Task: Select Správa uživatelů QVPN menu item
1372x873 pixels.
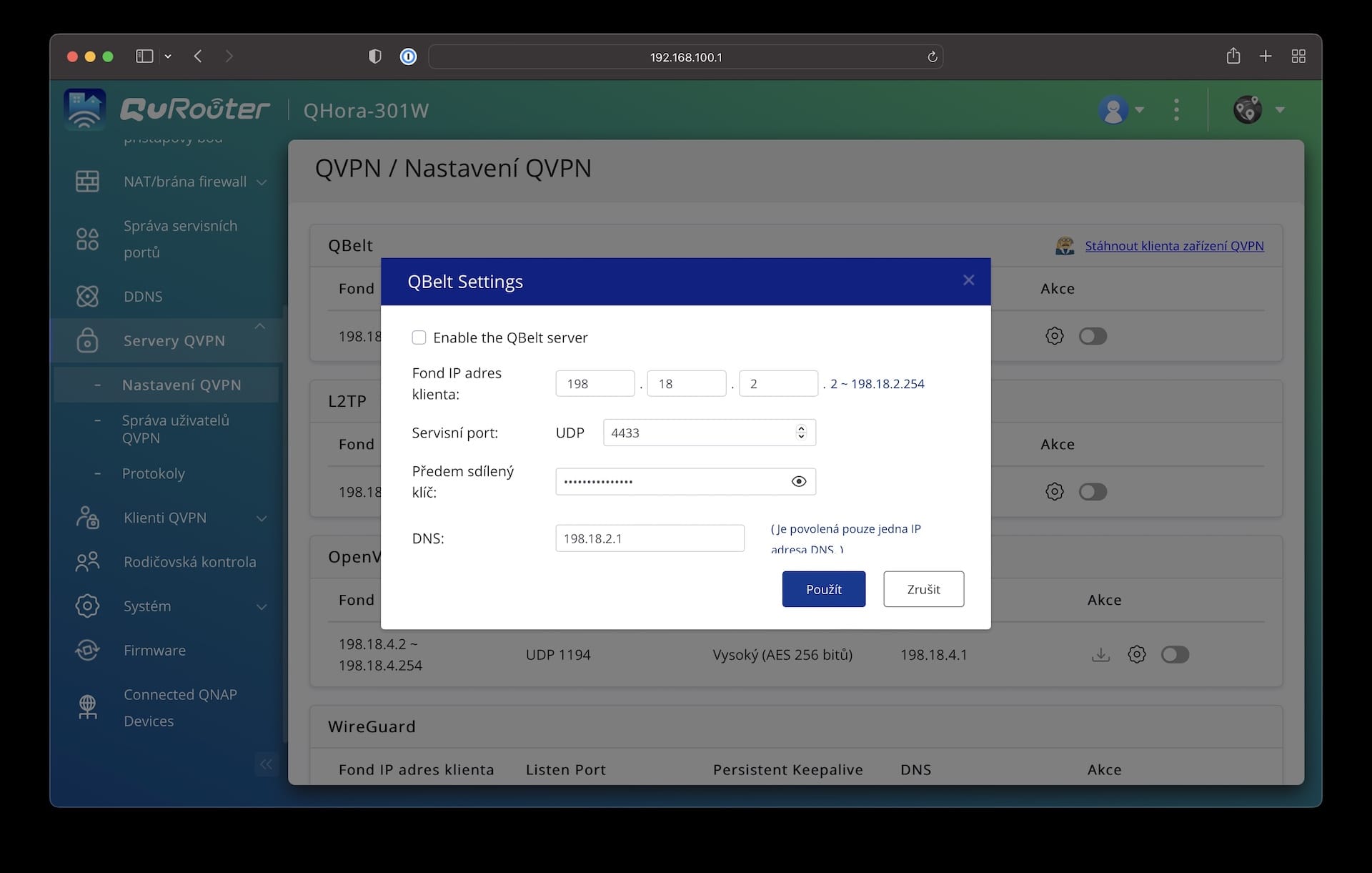Action: (x=176, y=429)
